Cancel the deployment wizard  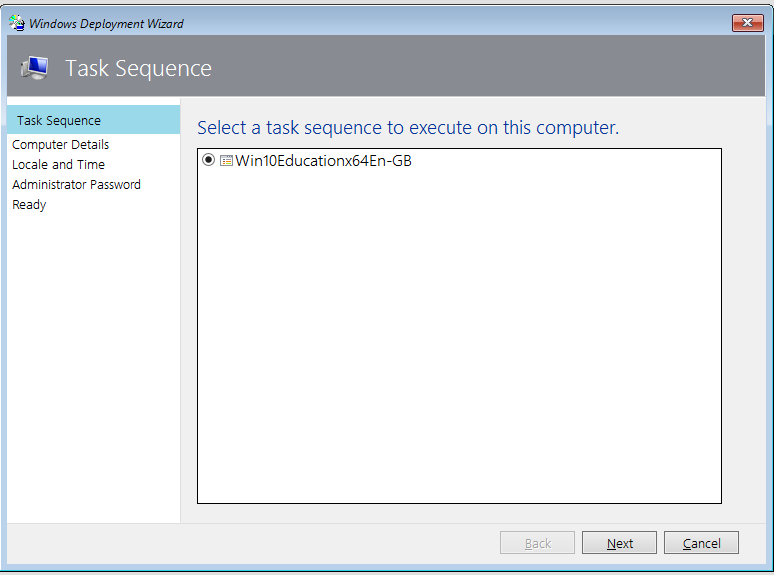pyautogui.click(x=701, y=543)
